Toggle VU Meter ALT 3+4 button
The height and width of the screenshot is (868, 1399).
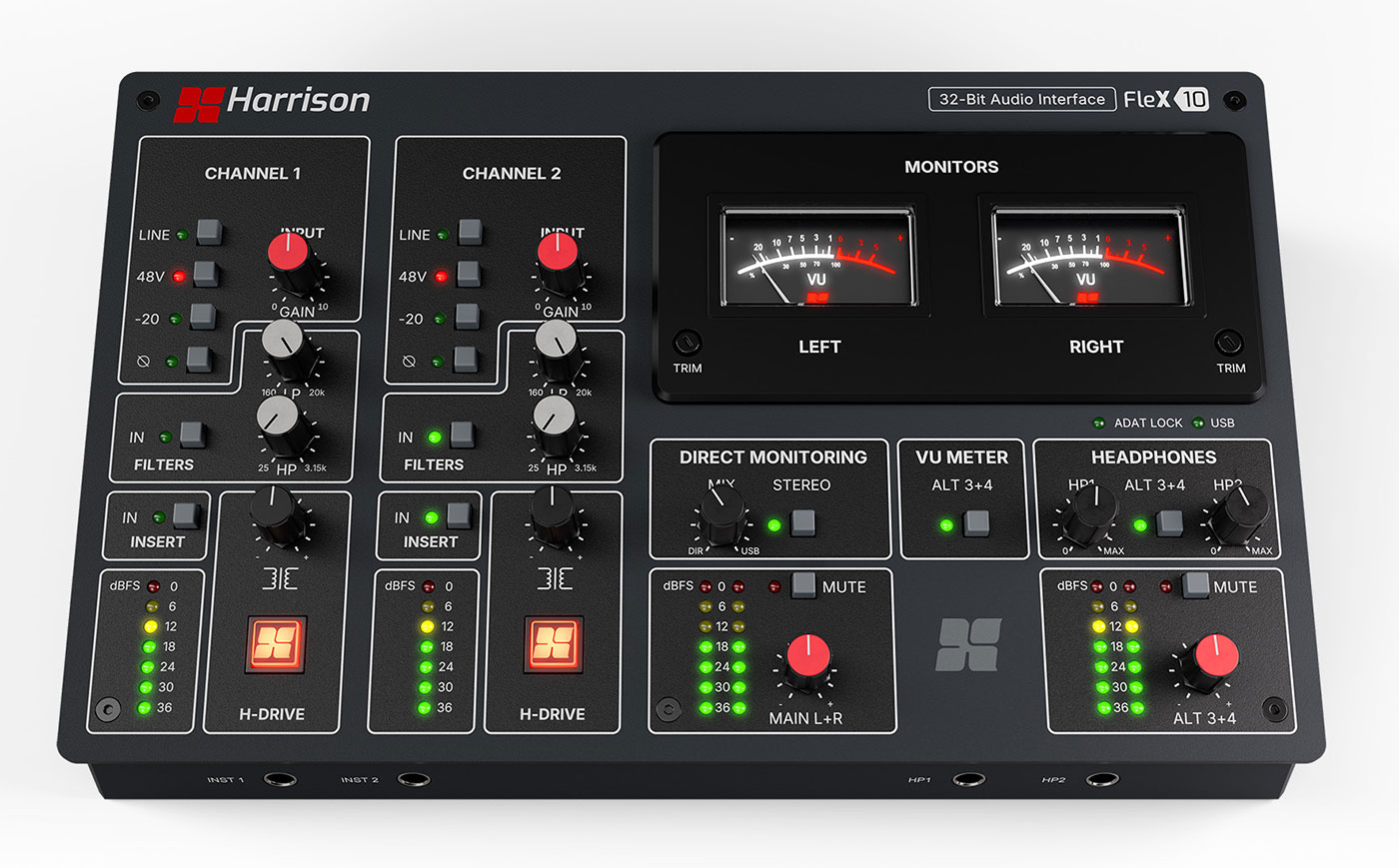pyautogui.click(x=976, y=522)
